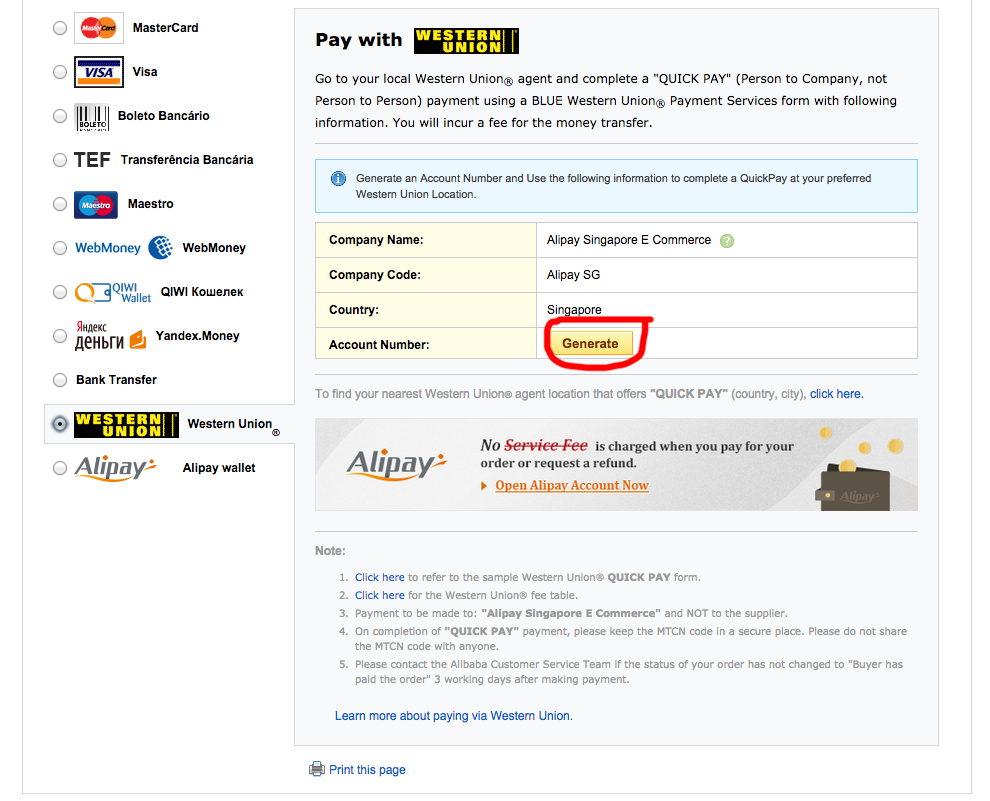This screenshot has width=990, height=801.
Task: Click the Maestro card logo
Action: 96,205
